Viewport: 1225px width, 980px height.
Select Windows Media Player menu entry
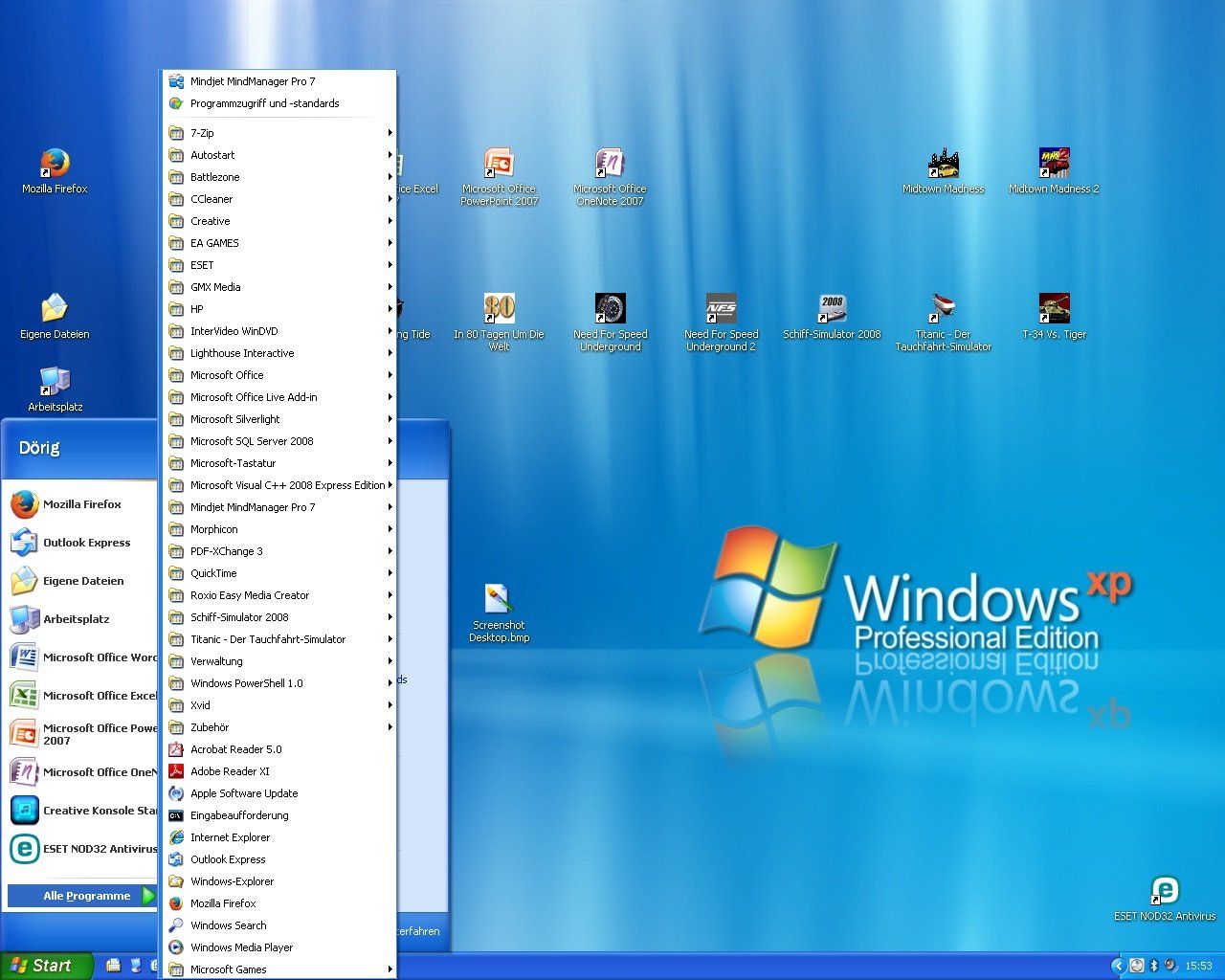(x=280, y=947)
